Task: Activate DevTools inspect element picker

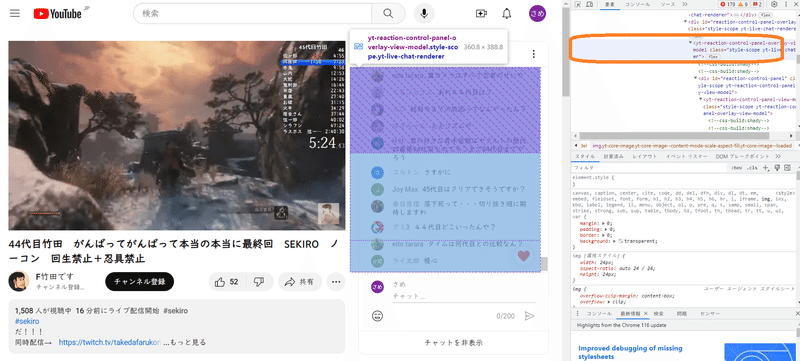Action: [577, 4]
